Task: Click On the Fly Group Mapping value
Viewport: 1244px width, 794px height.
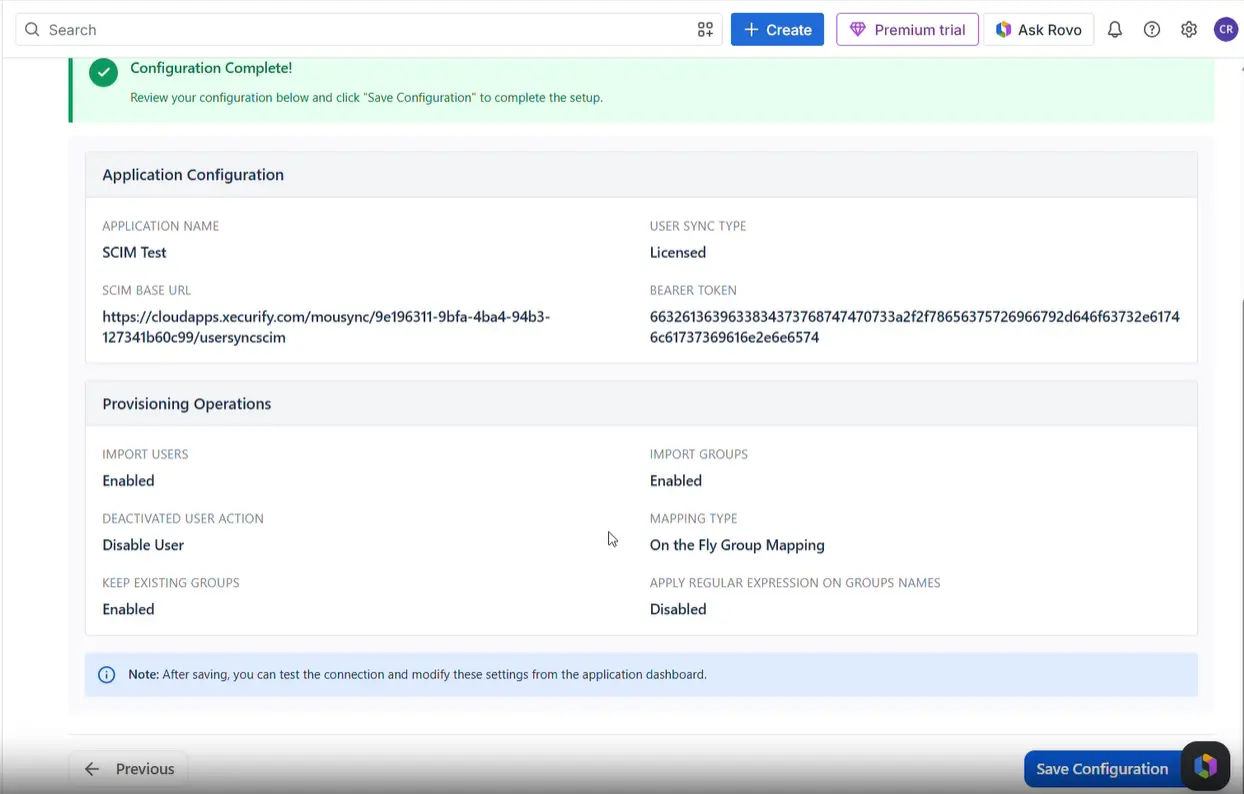Action: 737,545
